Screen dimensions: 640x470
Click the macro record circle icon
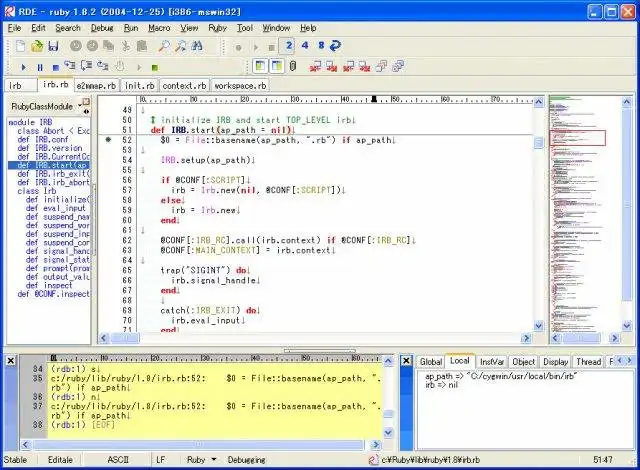tap(238, 48)
